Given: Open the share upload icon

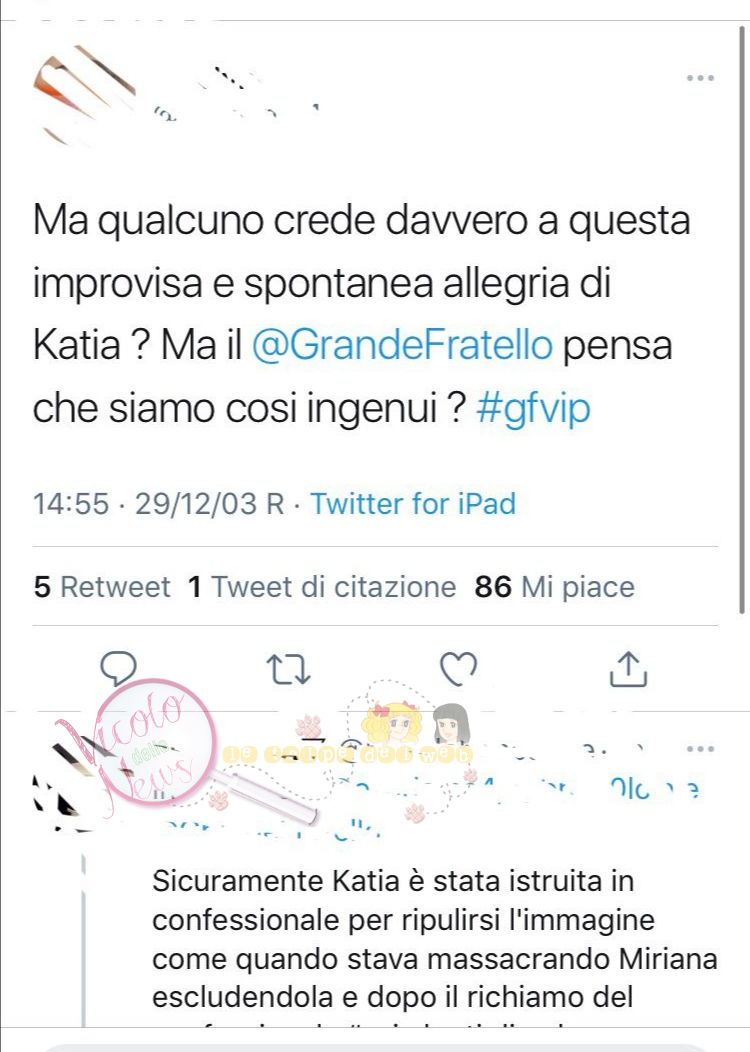Looking at the screenshot, I should click(x=628, y=669).
